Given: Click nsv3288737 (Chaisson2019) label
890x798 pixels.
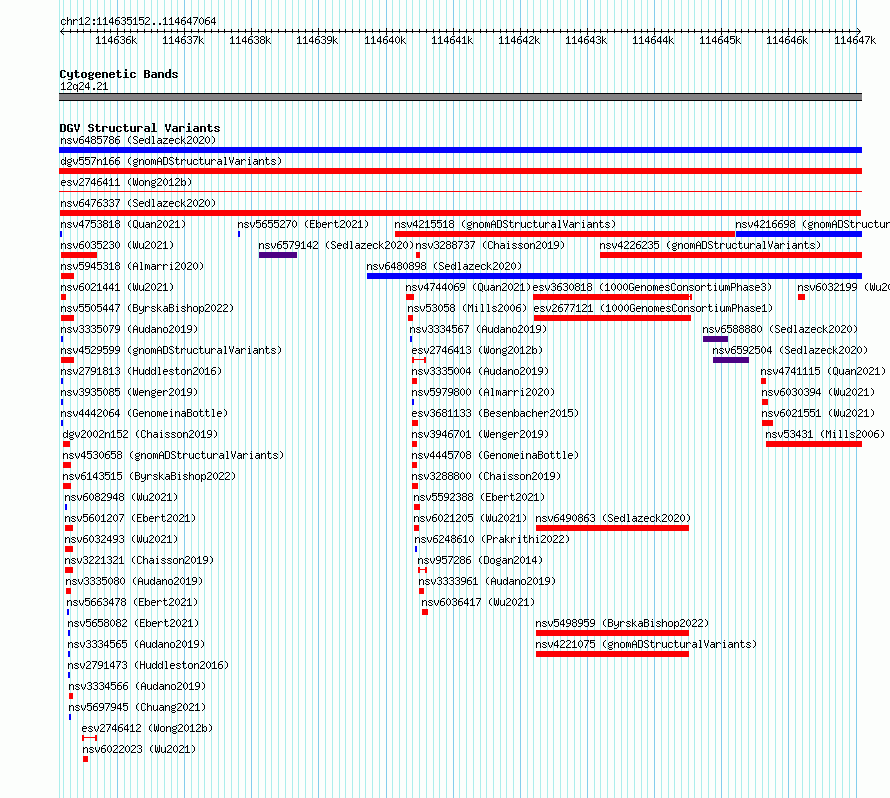Looking at the screenshot, I should (x=490, y=245).
